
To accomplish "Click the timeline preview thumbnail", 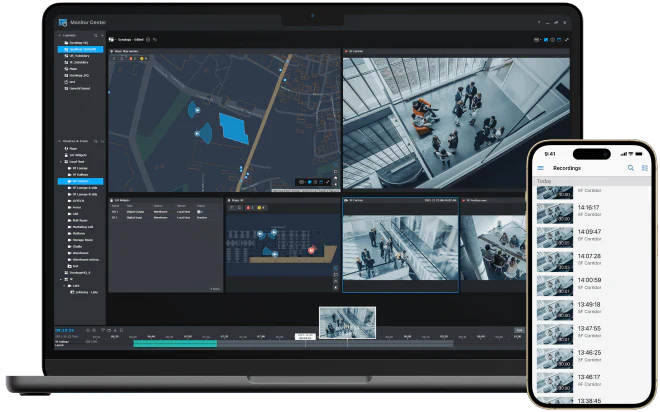I will [x=347, y=322].
